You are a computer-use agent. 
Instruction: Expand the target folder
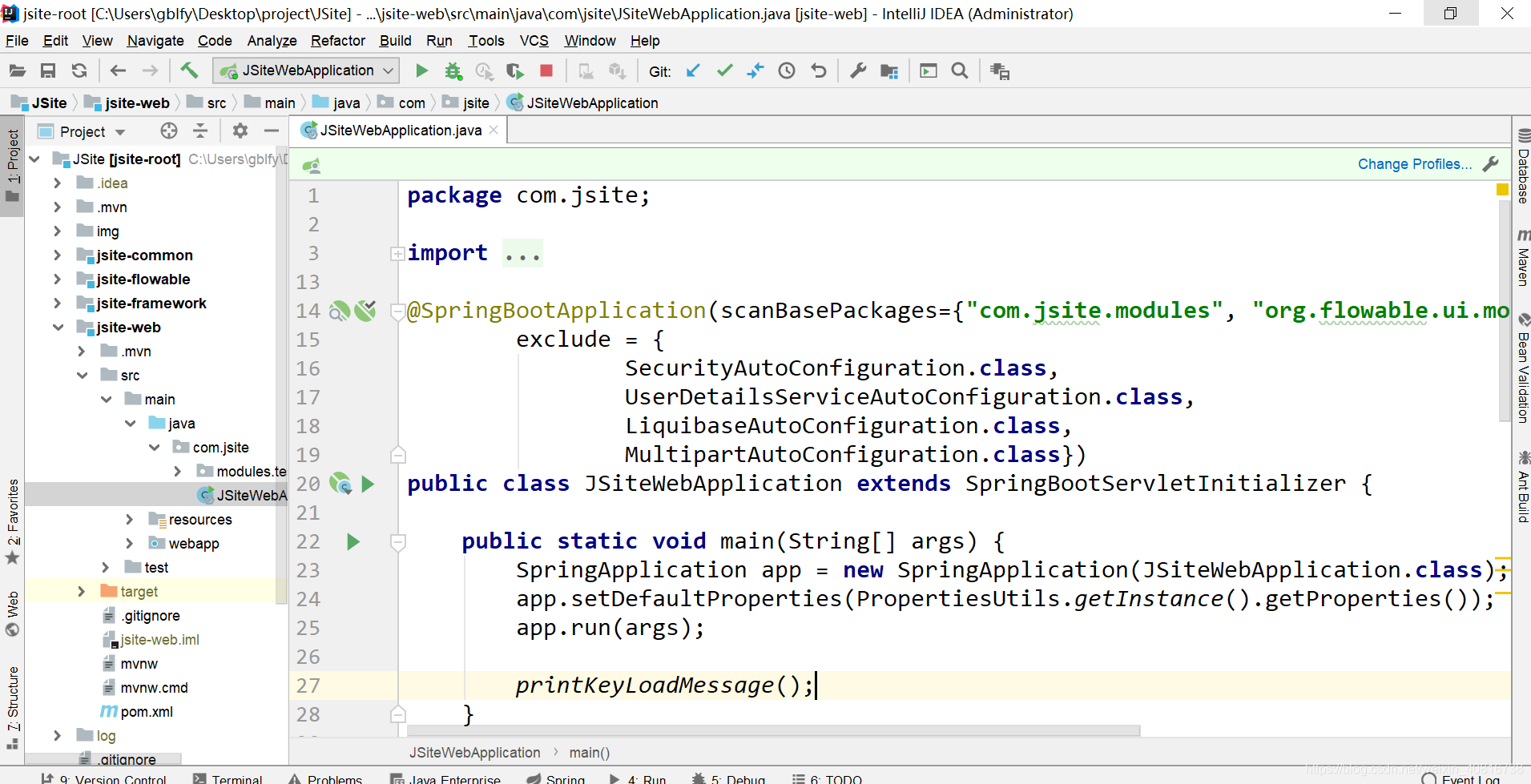(x=81, y=592)
